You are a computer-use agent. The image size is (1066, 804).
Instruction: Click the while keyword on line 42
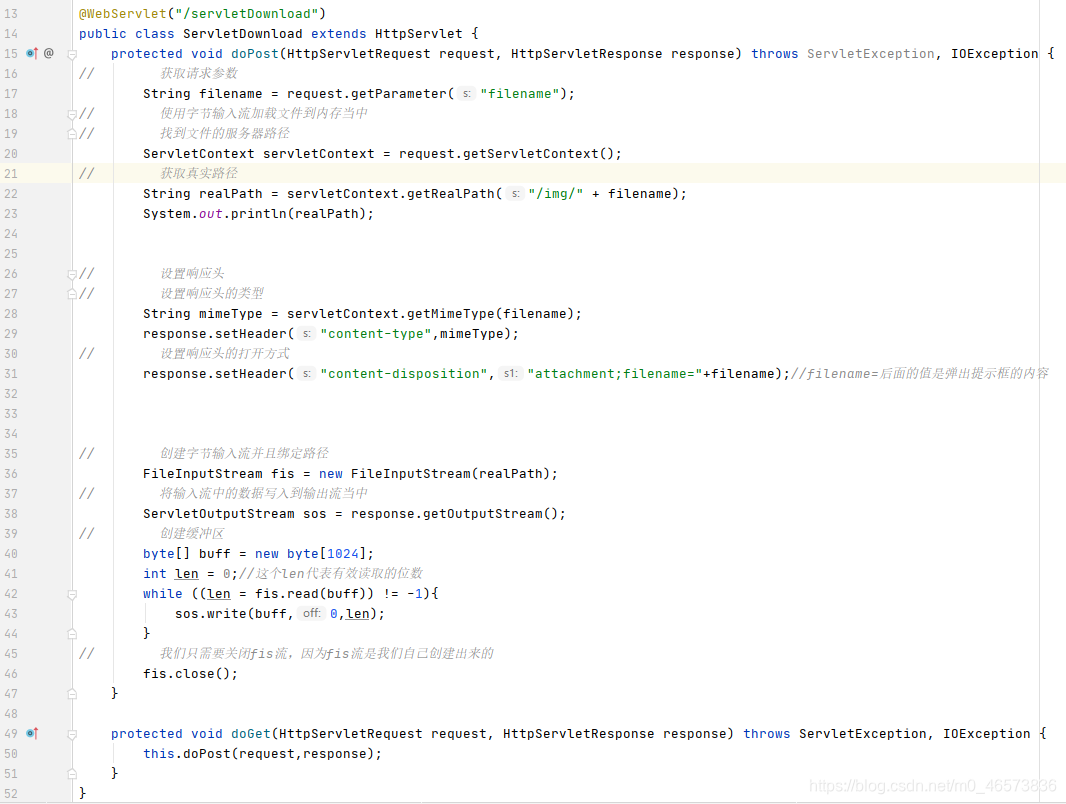pyautogui.click(x=162, y=594)
